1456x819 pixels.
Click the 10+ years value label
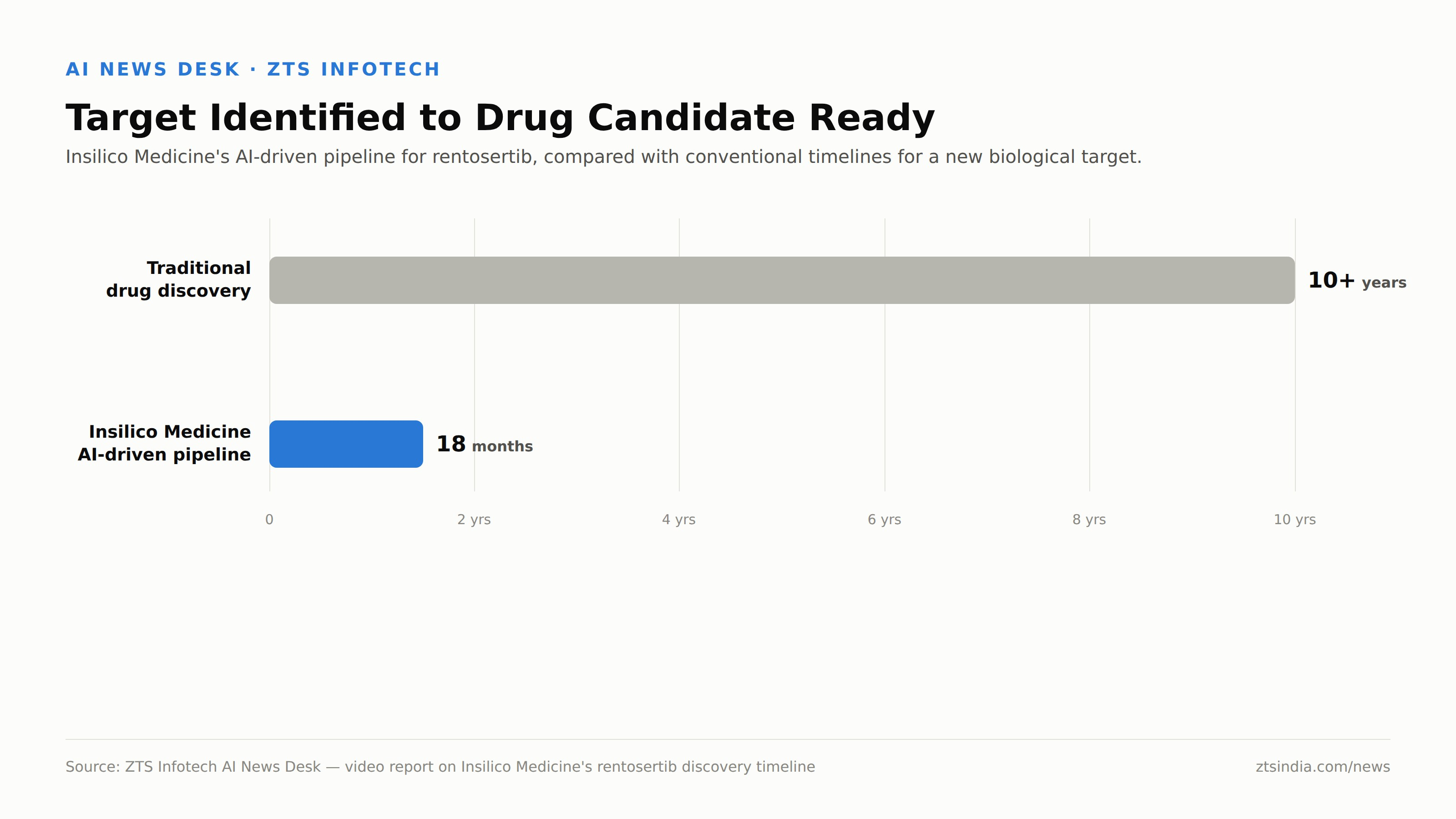(1357, 280)
